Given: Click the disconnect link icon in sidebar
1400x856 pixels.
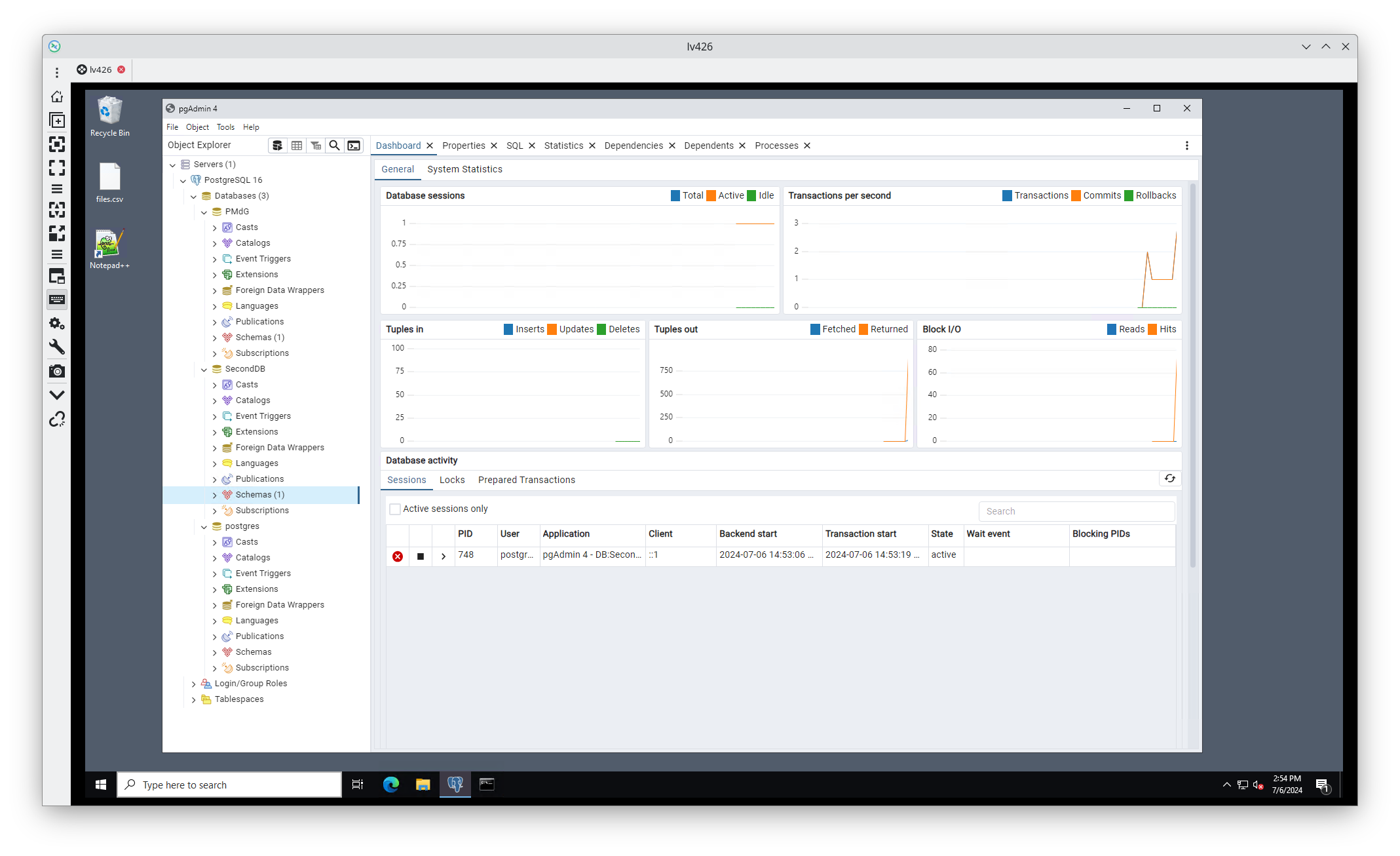Looking at the screenshot, I should pos(57,419).
